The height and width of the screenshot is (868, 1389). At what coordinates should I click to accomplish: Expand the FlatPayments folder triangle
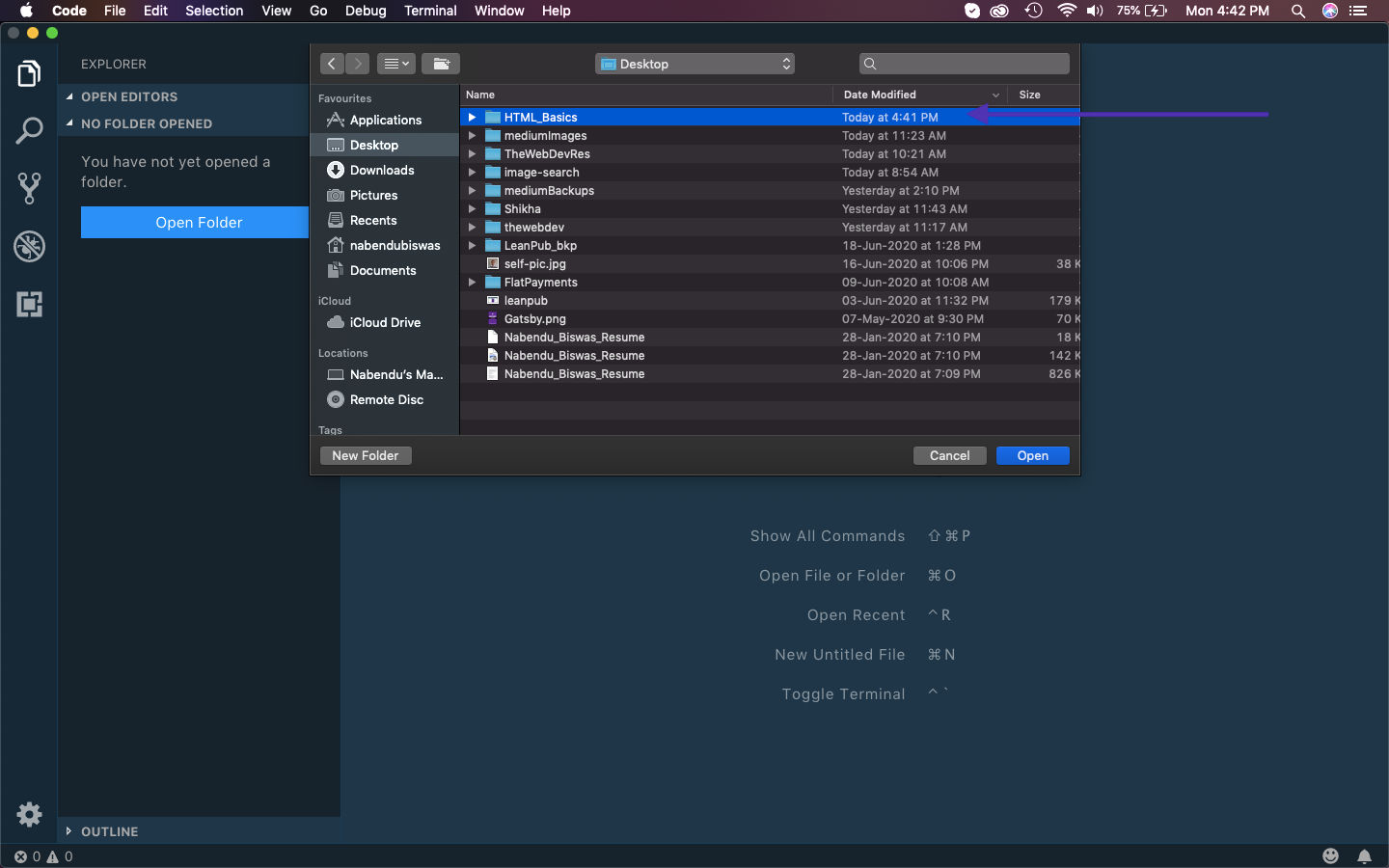pyautogui.click(x=472, y=282)
